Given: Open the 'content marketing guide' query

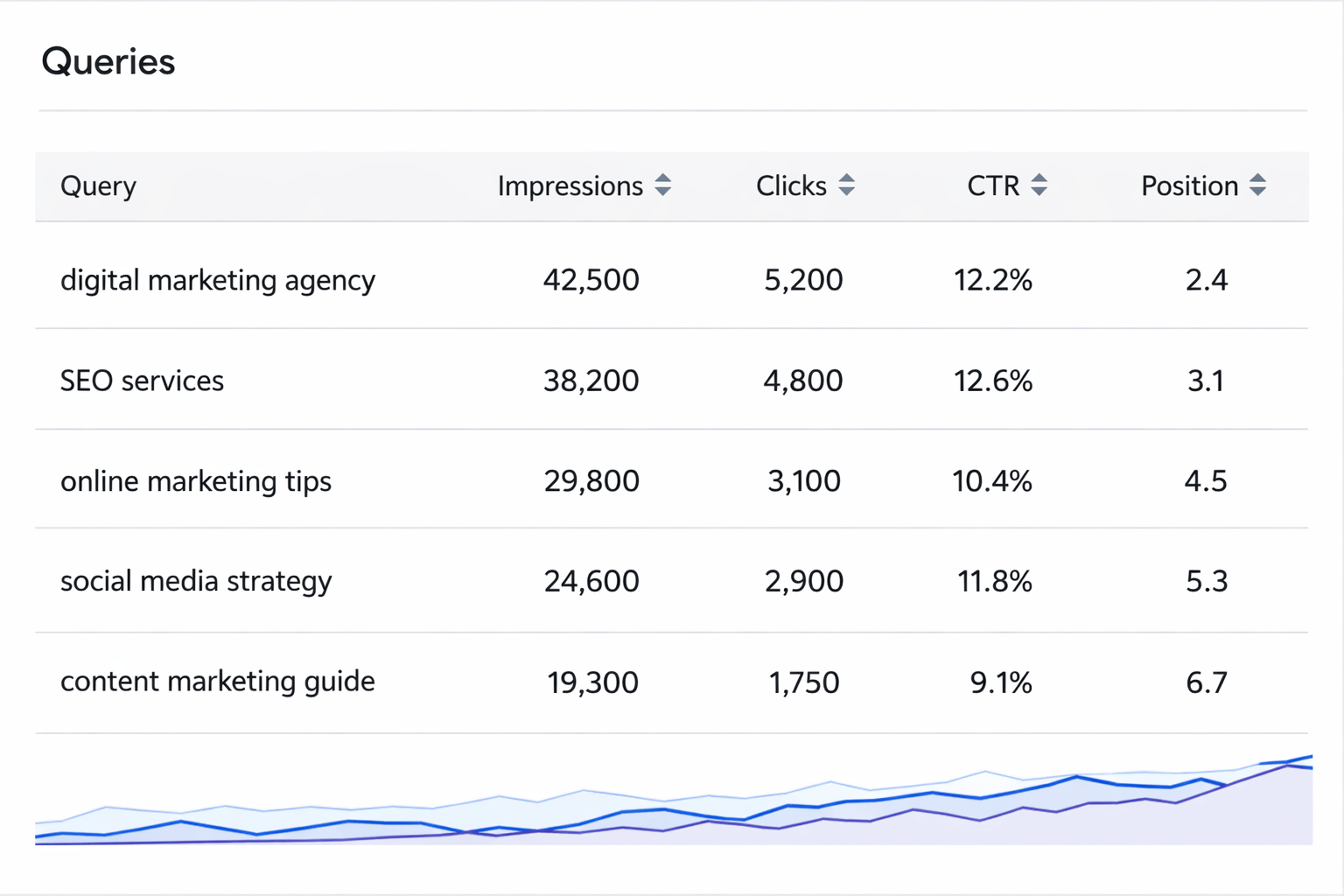Looking at the screenshot, I should click(217, 682).
